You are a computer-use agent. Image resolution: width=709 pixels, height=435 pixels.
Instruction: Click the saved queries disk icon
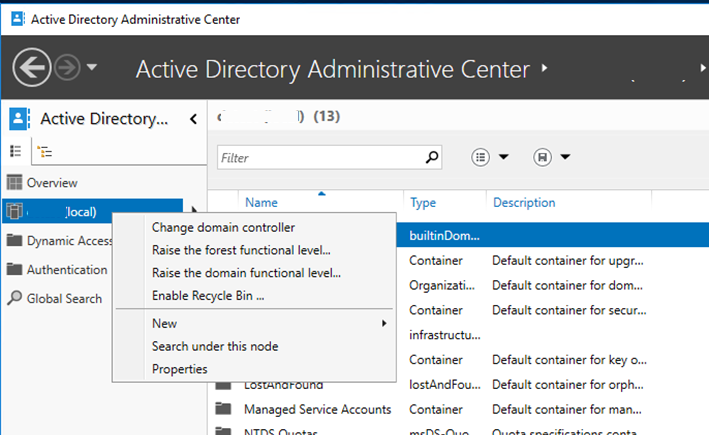542,157
